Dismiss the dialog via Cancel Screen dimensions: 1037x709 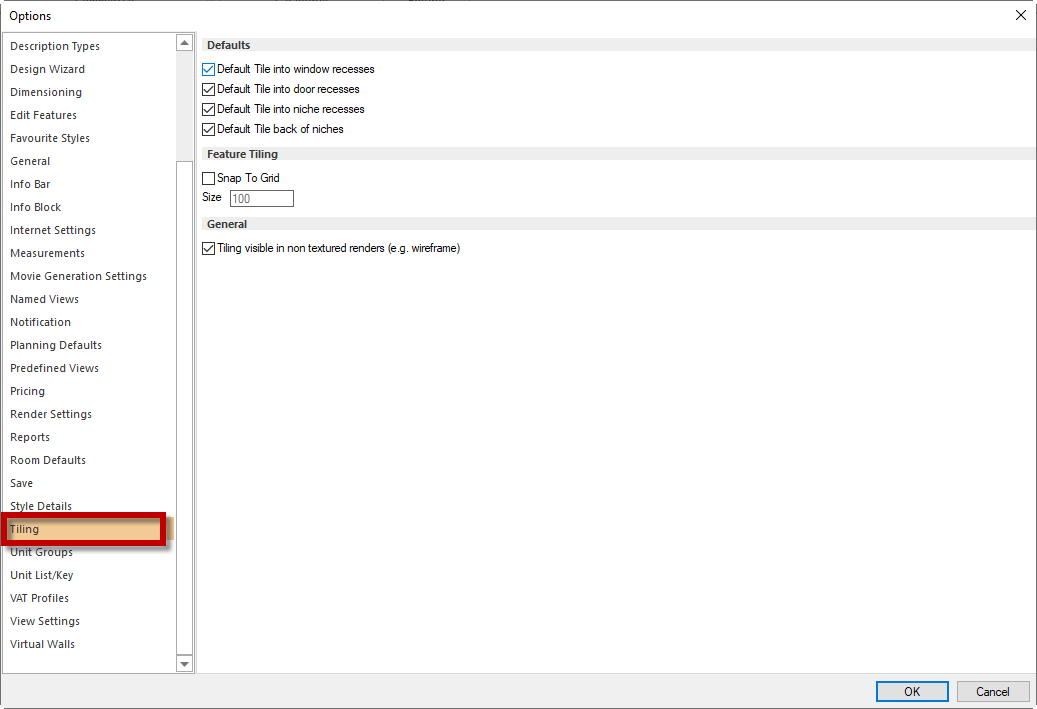point(992,690)
